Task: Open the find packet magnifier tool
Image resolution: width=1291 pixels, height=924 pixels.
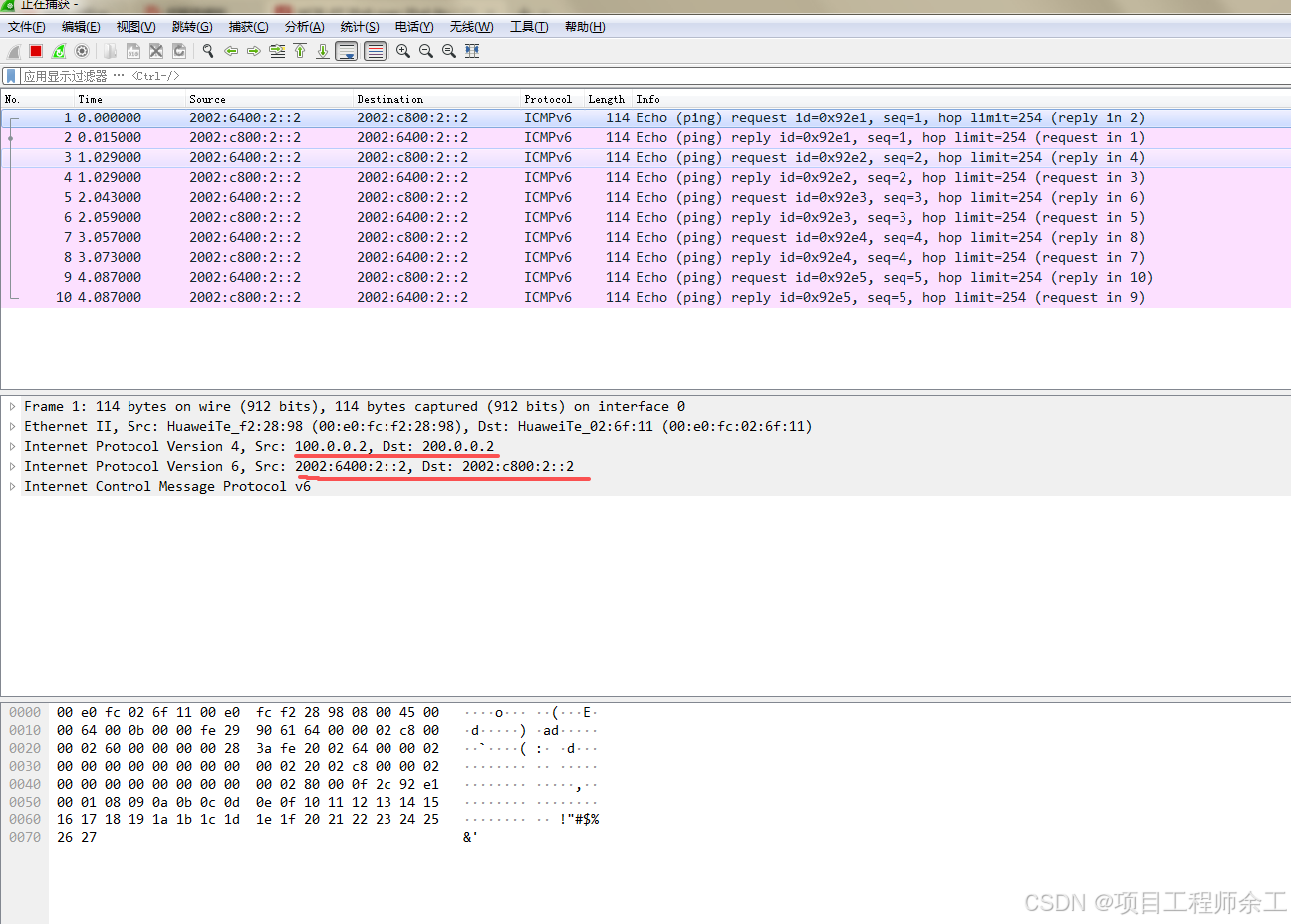Action: tap(208, 51)
